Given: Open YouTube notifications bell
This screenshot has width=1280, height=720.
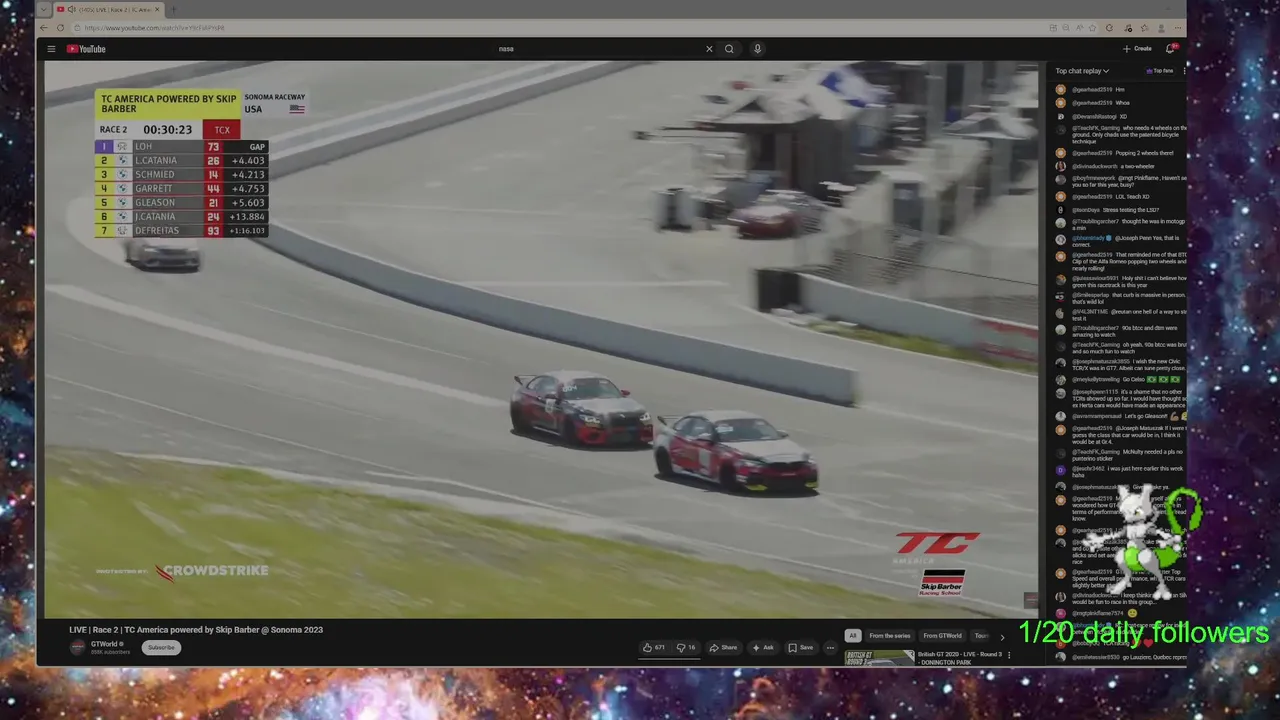Looking at the screenshot, I should (x=1170, y=49).
